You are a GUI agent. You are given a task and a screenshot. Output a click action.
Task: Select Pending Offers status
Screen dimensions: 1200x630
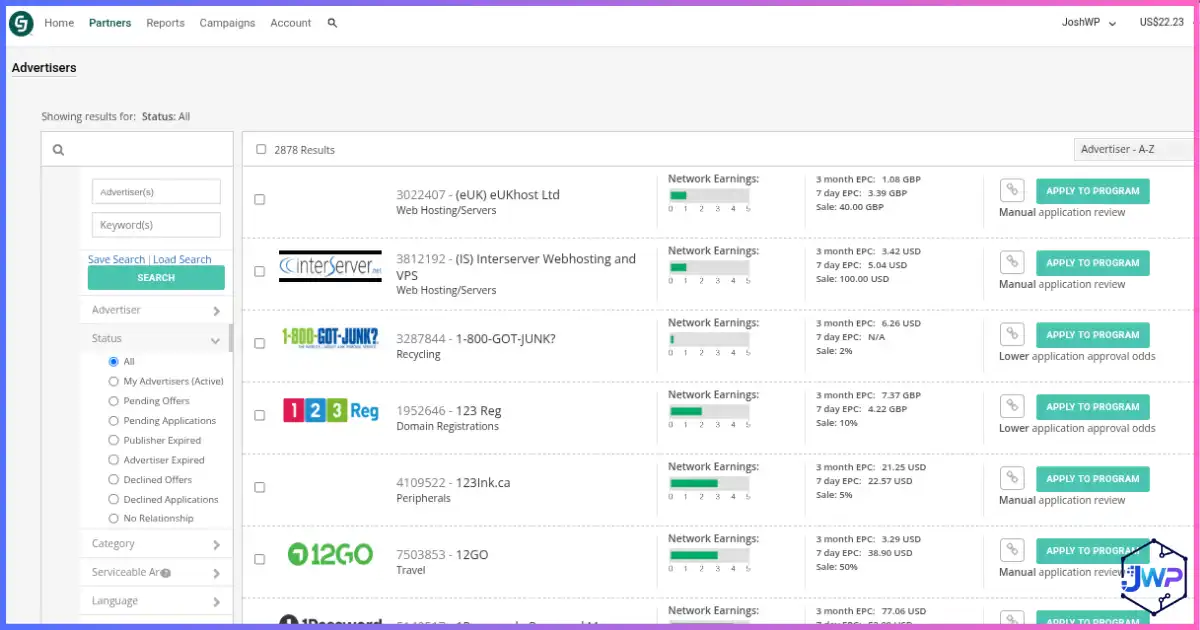click(x=113, y=401)
